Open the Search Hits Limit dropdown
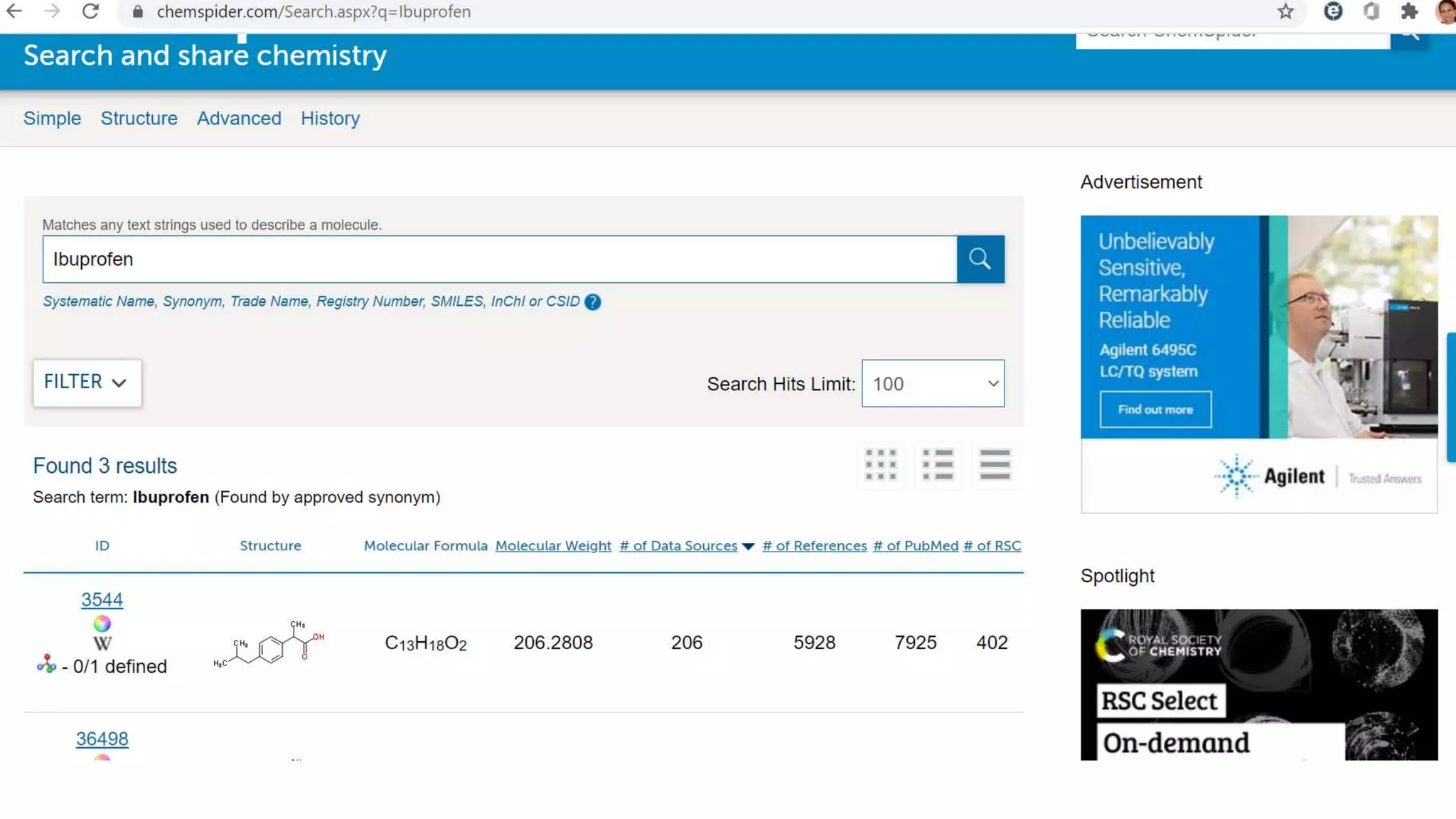 [x=932, y=384]
